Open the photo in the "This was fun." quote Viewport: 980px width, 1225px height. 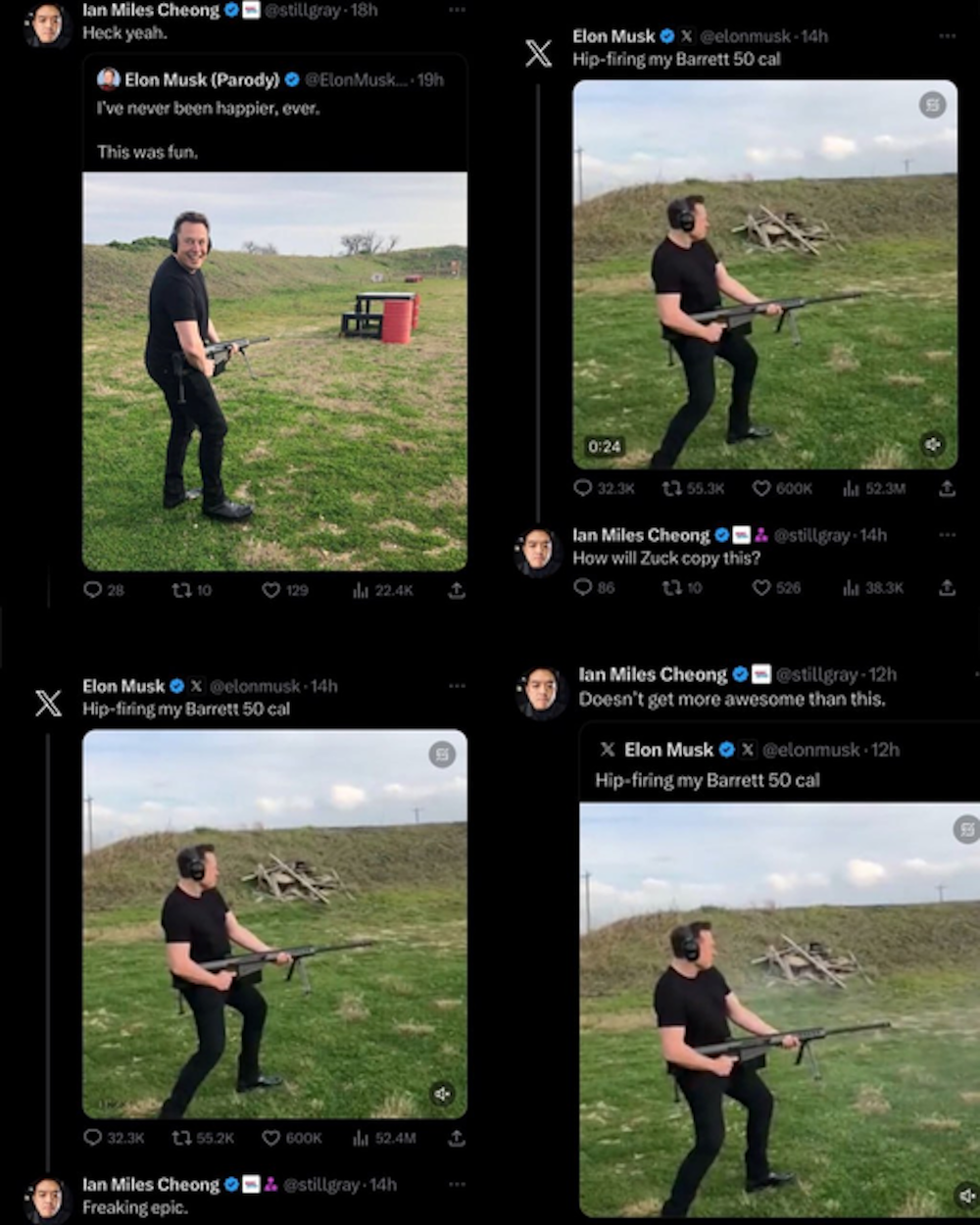coord(274,370)
